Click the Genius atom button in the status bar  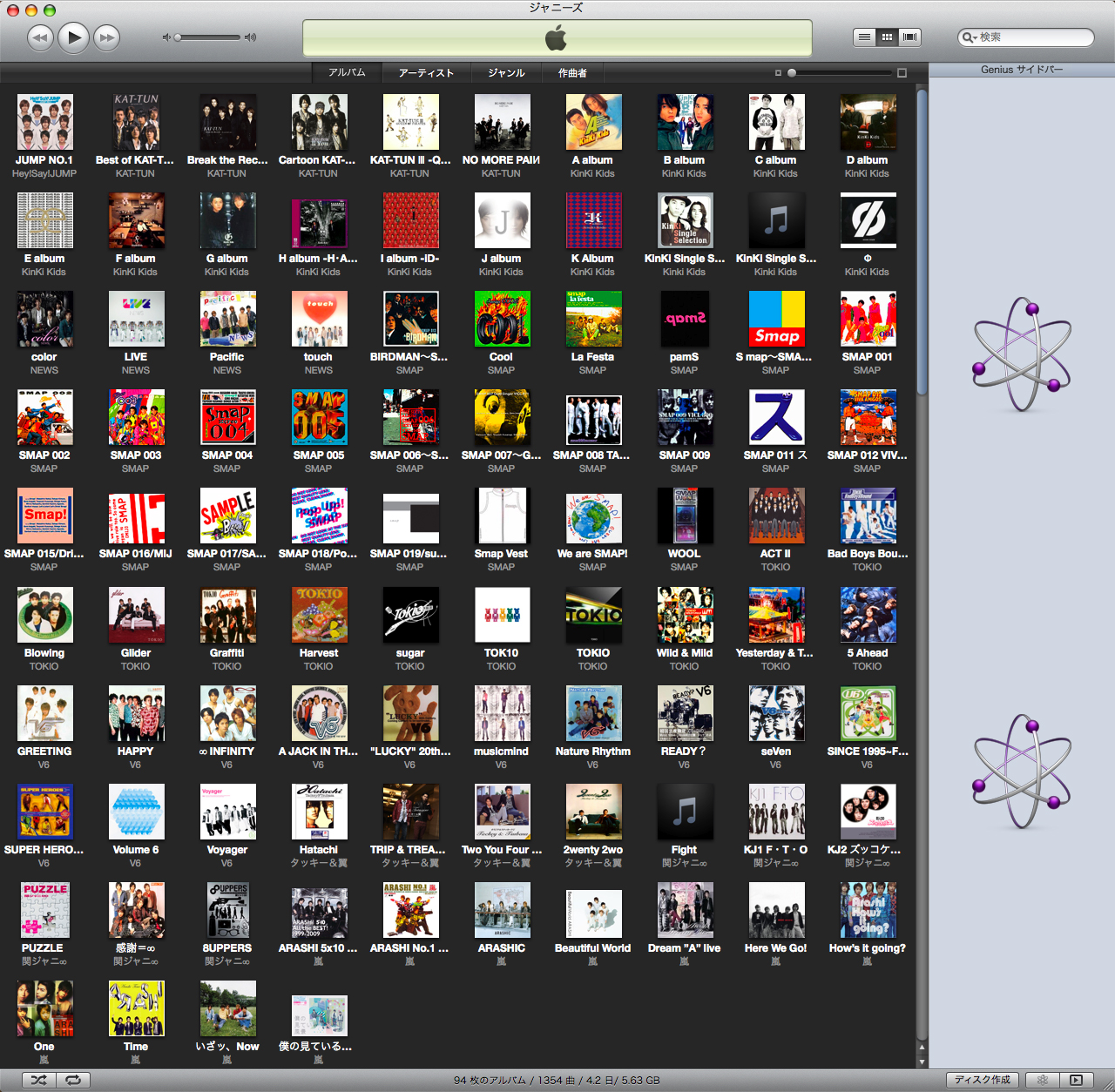[x=1042, y=1080]
